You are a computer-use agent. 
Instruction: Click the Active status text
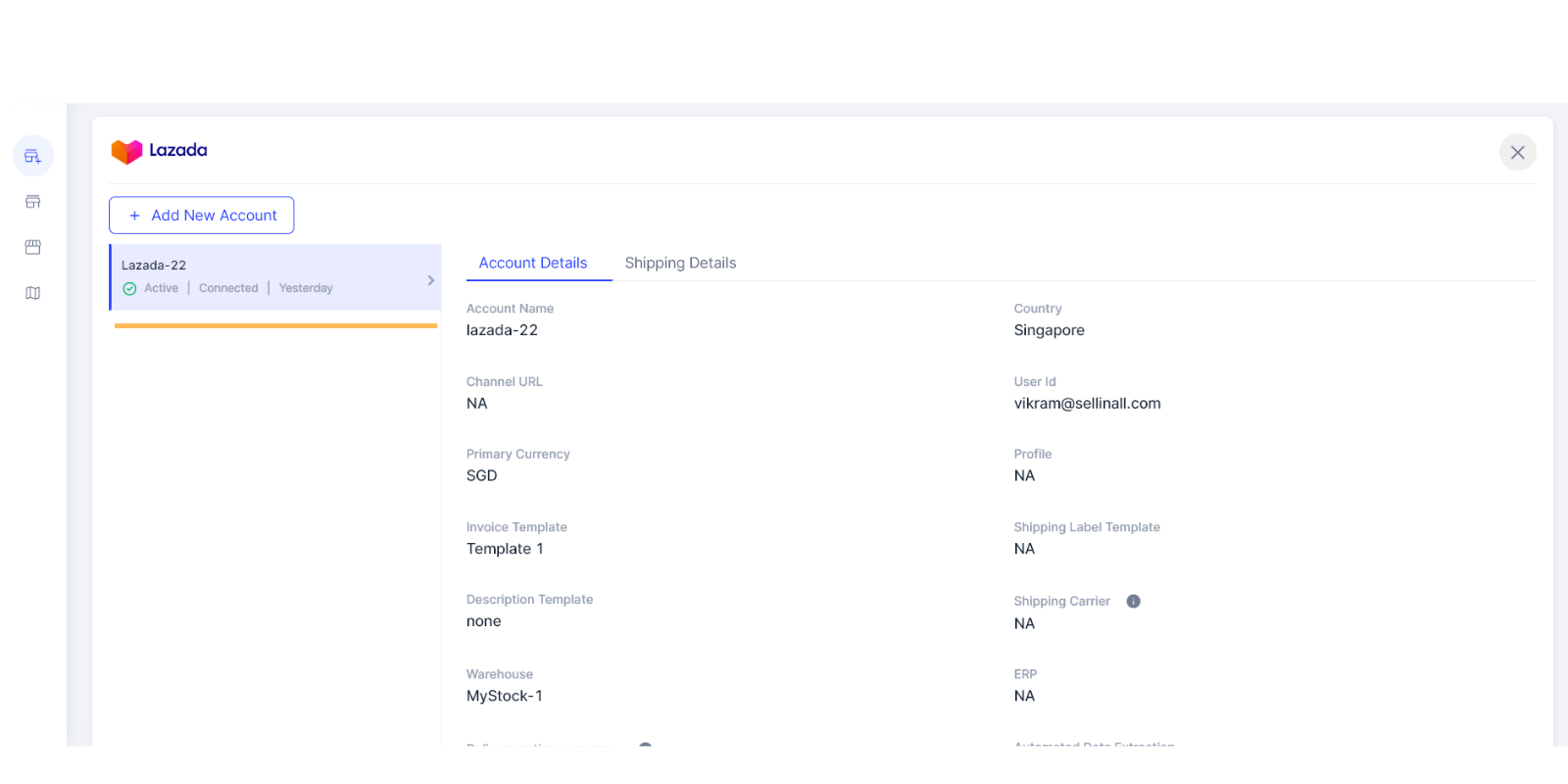[161, 288]
